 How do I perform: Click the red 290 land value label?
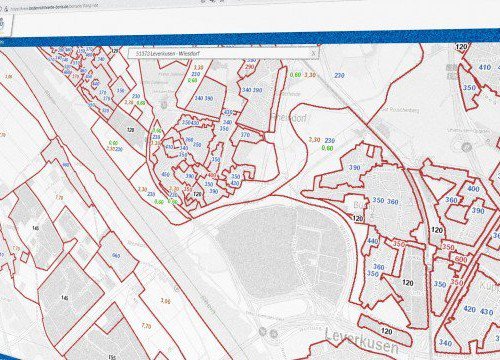tap(249, 67)
